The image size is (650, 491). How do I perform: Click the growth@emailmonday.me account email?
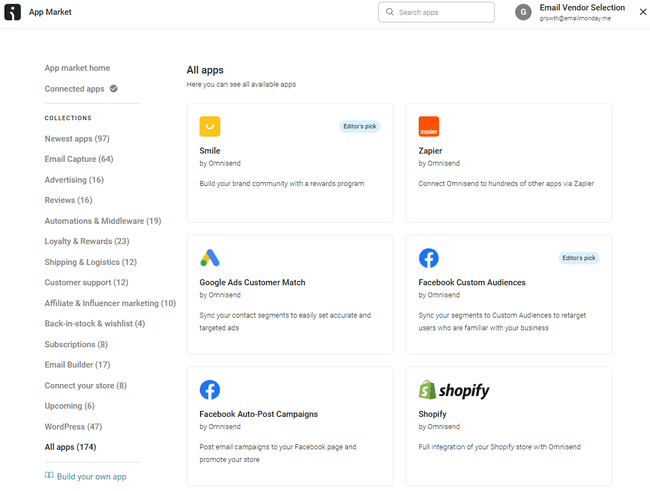(575, 18)
